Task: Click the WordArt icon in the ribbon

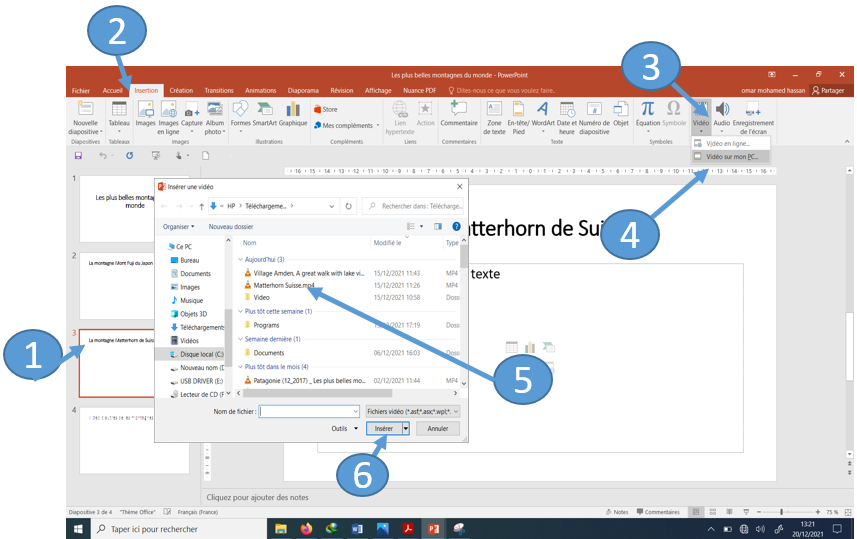Action: 542,112
